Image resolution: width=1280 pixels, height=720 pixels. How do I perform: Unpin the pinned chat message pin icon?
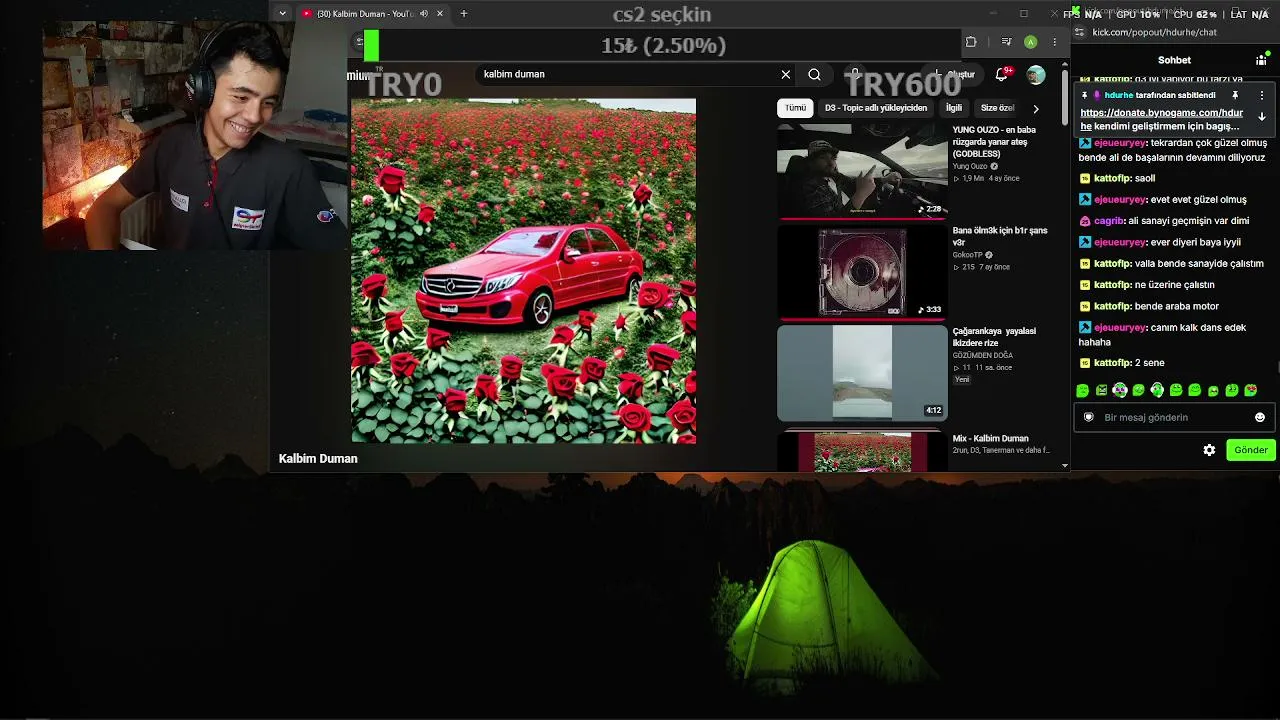point(1235,95)
